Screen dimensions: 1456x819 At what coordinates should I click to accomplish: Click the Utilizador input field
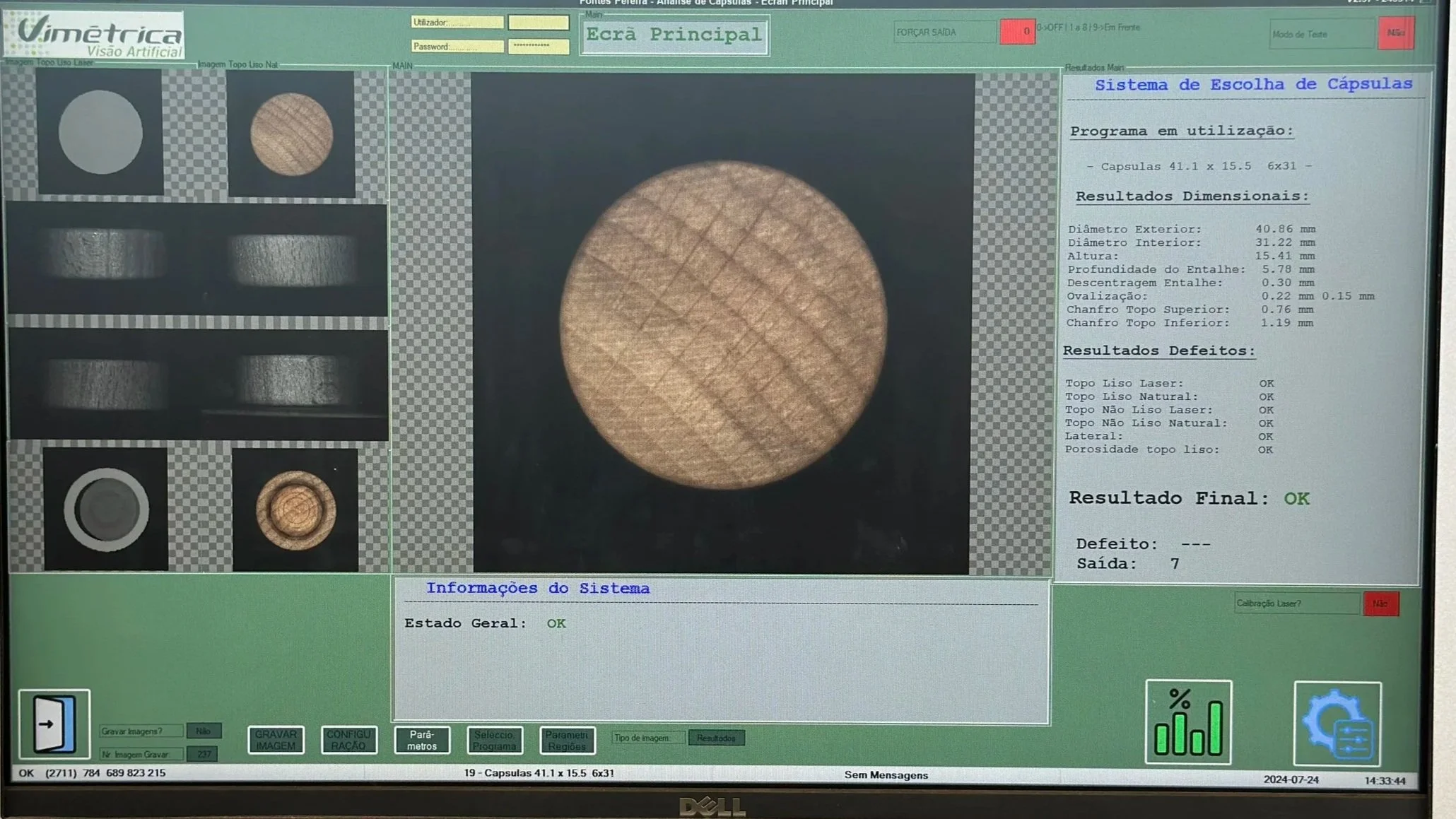point(538,23)
